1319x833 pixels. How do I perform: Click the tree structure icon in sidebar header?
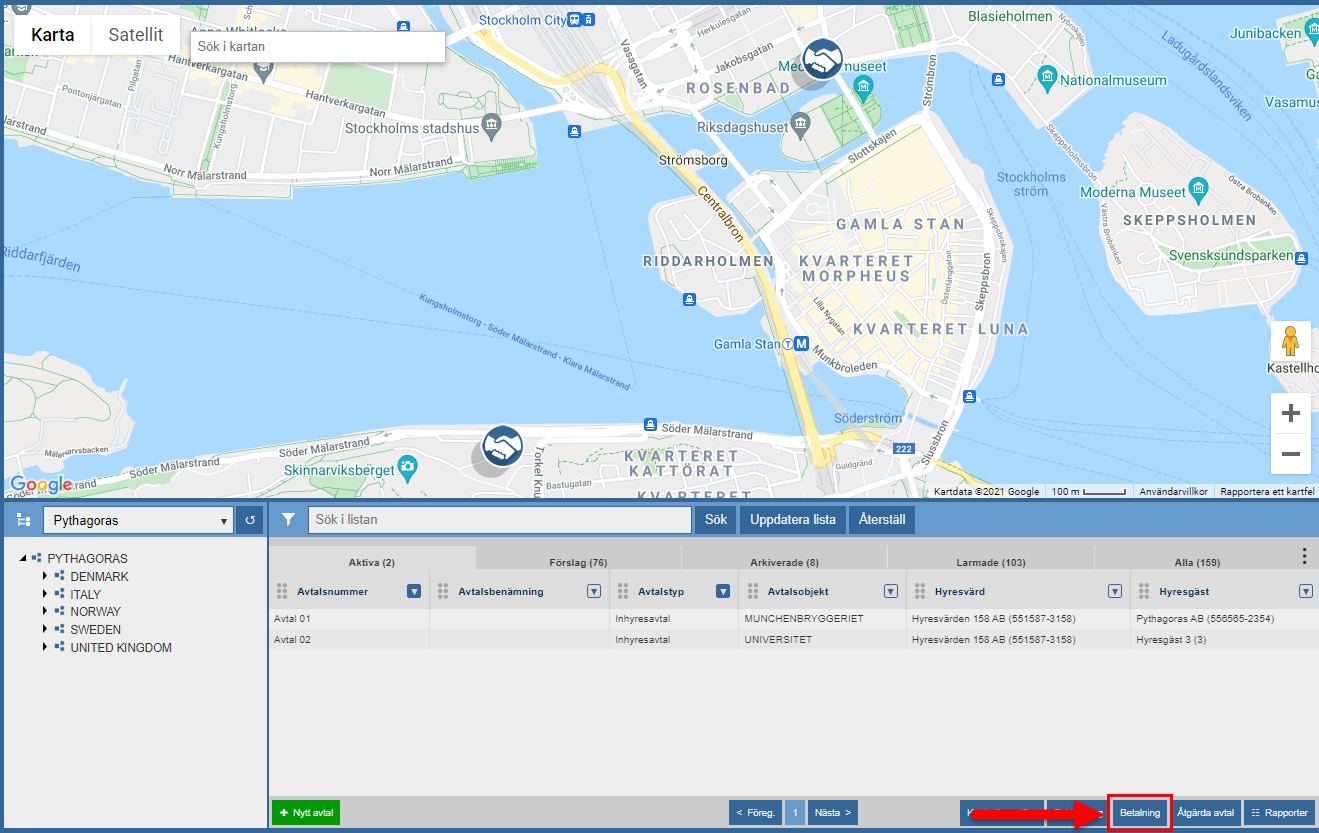[24, 520]
